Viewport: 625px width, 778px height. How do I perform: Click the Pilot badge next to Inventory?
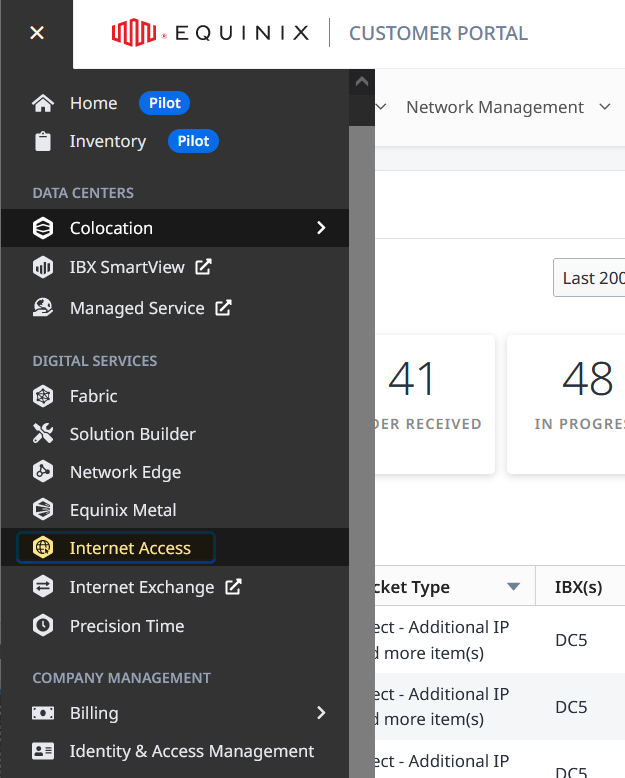[x=193, y=141]
